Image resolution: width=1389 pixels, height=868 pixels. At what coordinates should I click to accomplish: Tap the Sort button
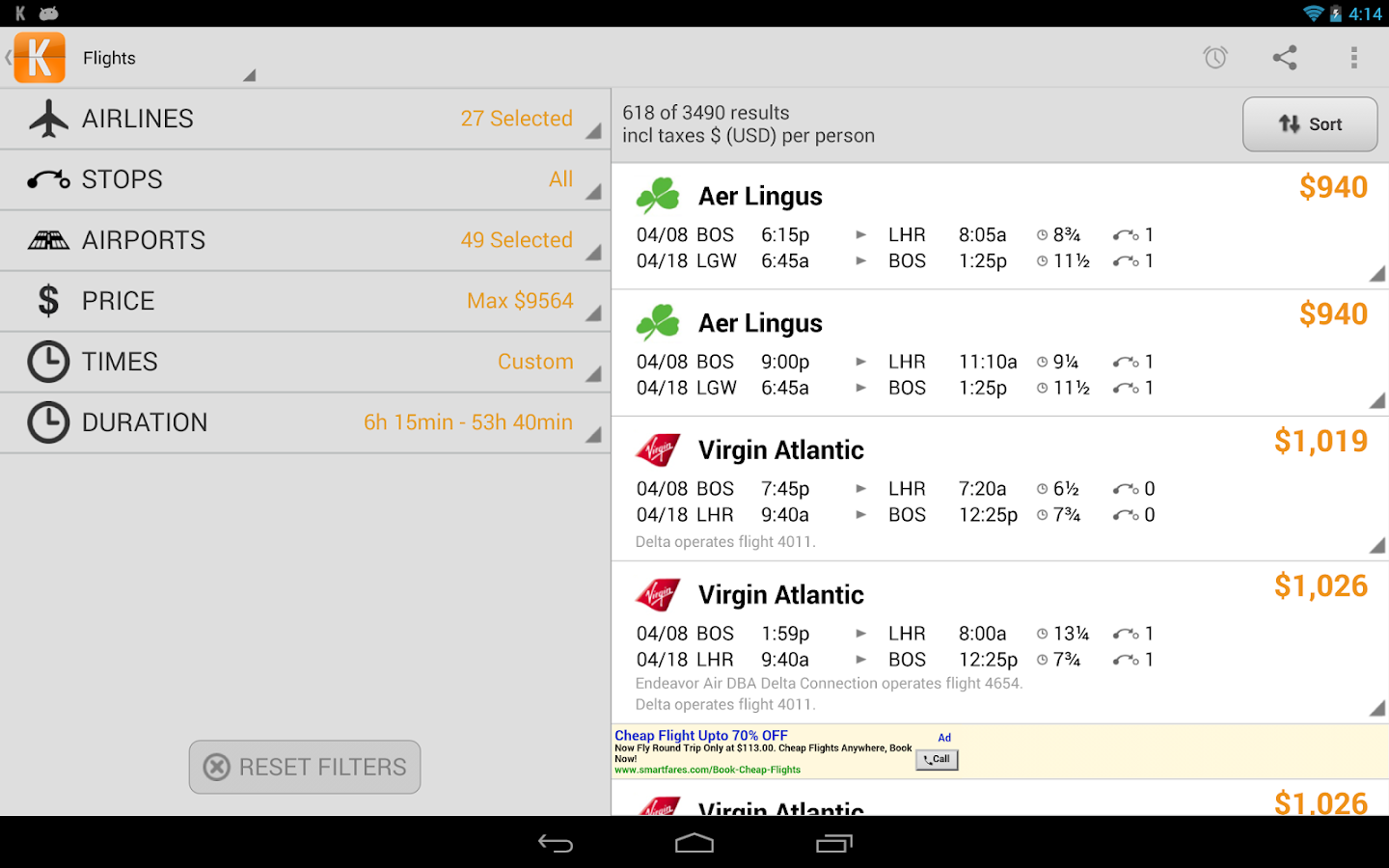coord(1310,123)
